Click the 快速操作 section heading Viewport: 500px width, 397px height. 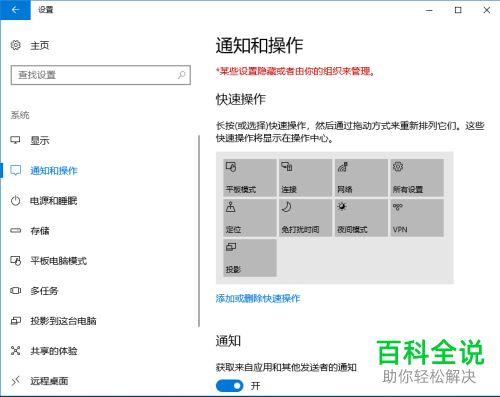click(241, 99)
